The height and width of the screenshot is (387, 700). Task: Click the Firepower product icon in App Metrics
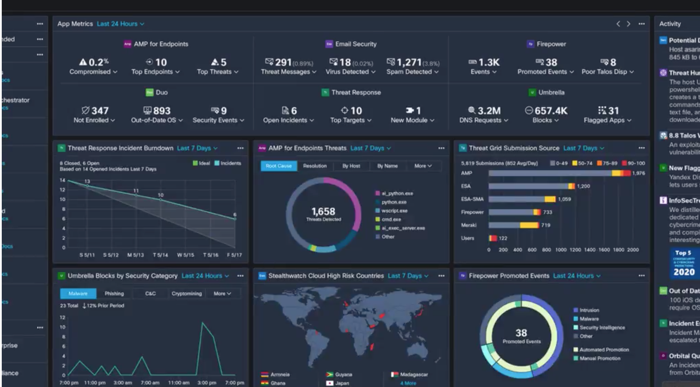[x=530, y=44]
